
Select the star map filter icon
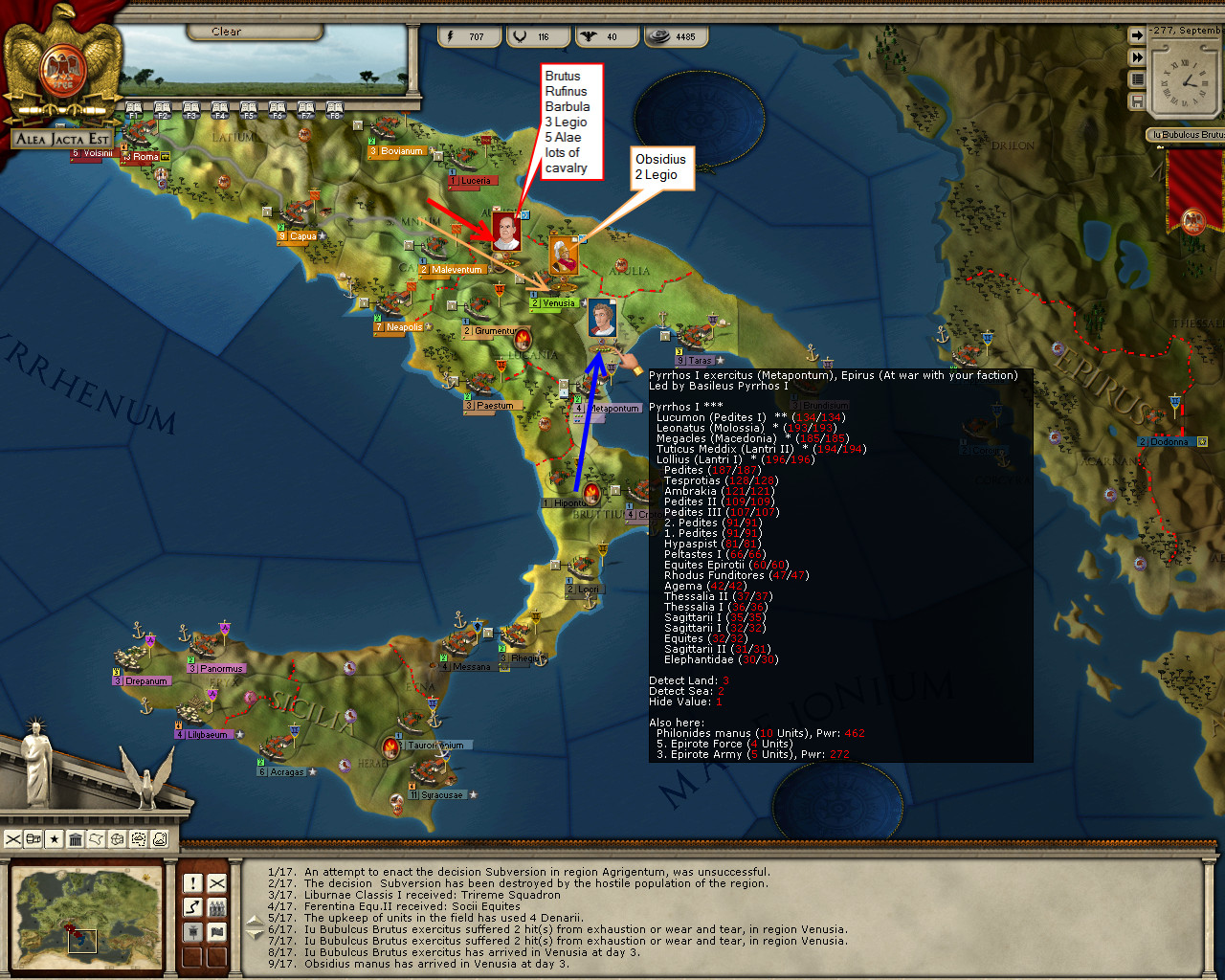[55, 839]
